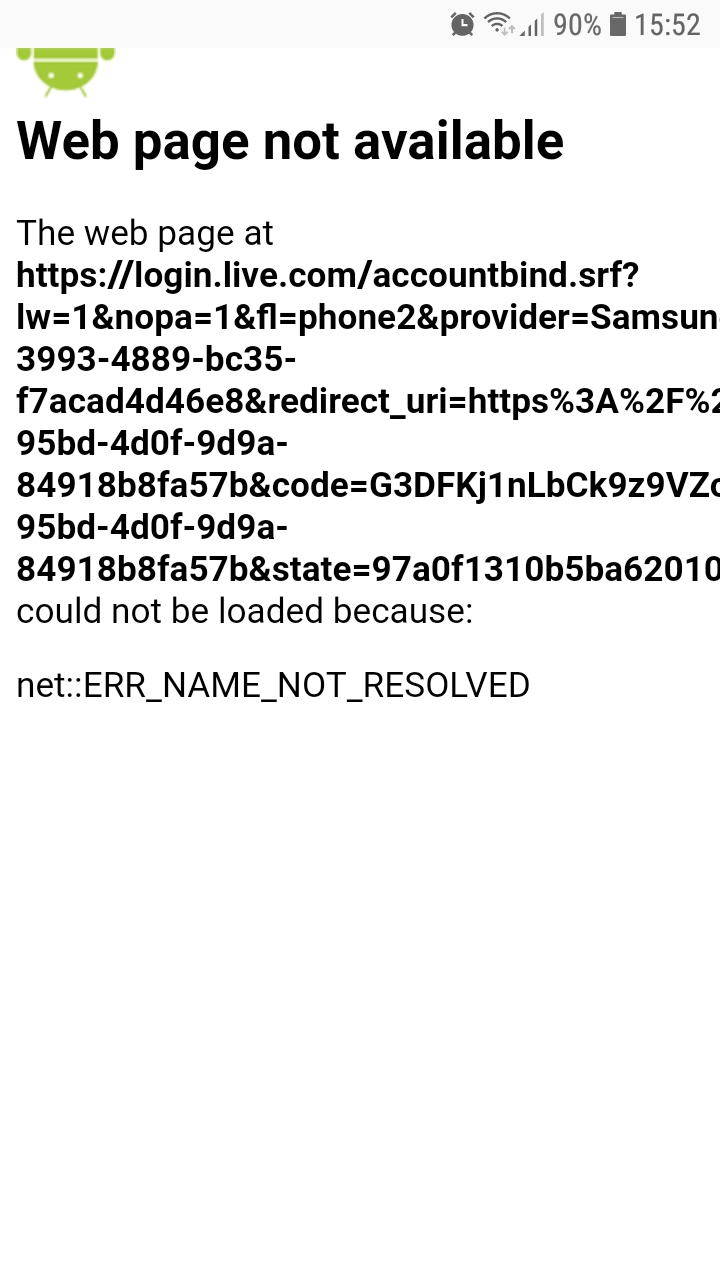Tap the alarm clock status icon
Screen dimensions: 720x1280
click(462, 24)
